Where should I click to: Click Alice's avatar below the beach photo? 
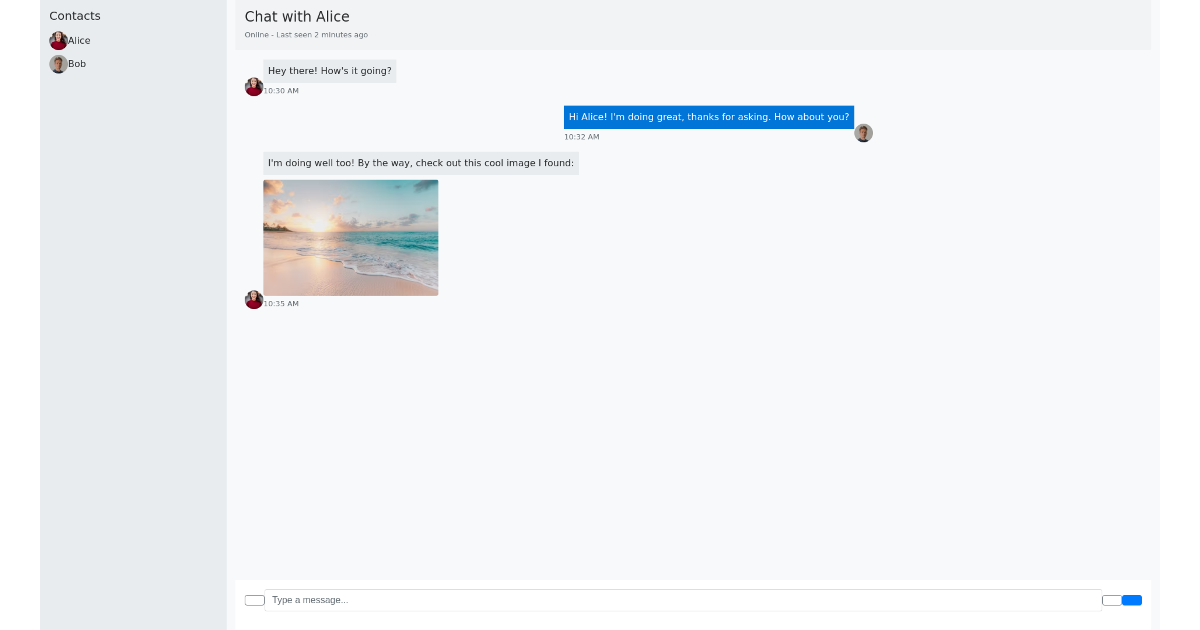point(254,299)
